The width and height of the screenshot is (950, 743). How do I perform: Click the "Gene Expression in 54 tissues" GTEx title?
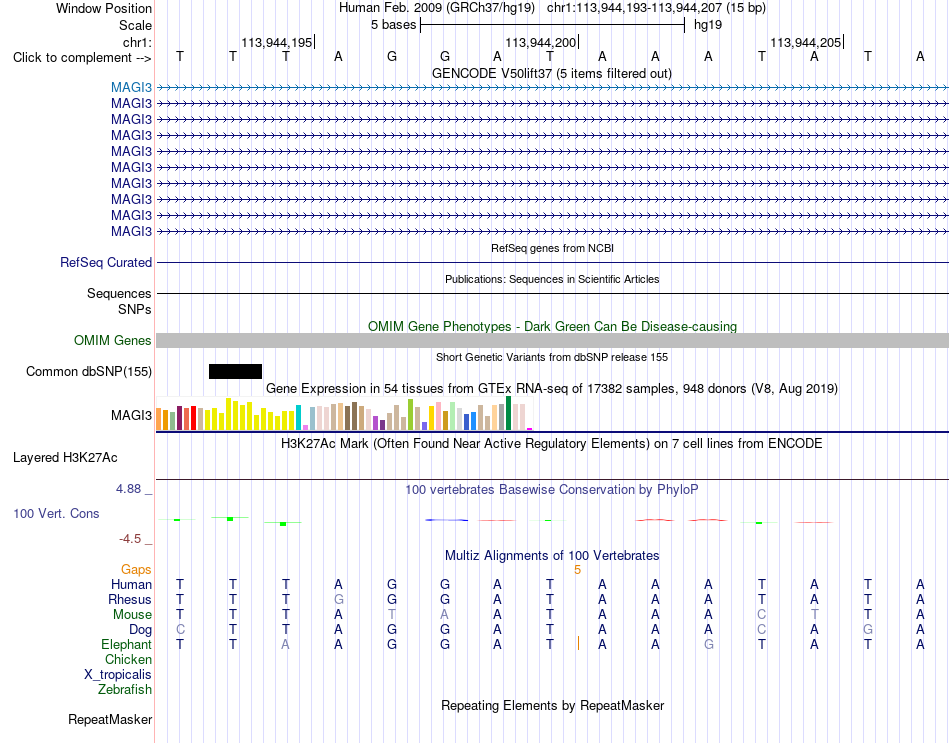pos(552,388)
